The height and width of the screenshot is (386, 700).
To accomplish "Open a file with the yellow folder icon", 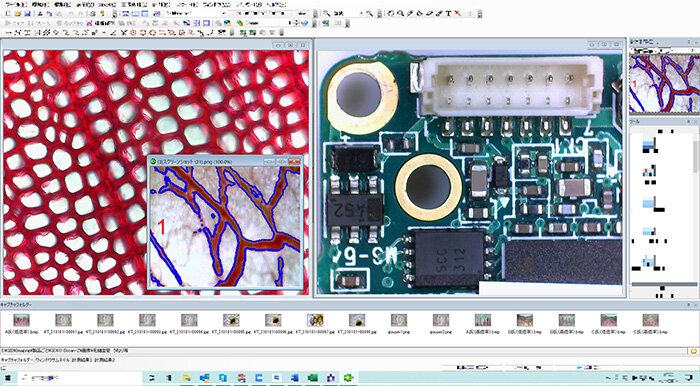I will pos(17,13).
